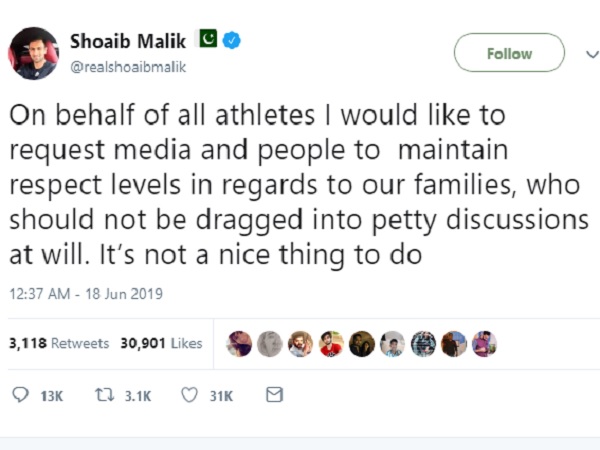Open the 12:37 AM - 18 Jun 2019 timestamp

click(x=86, y=294)
